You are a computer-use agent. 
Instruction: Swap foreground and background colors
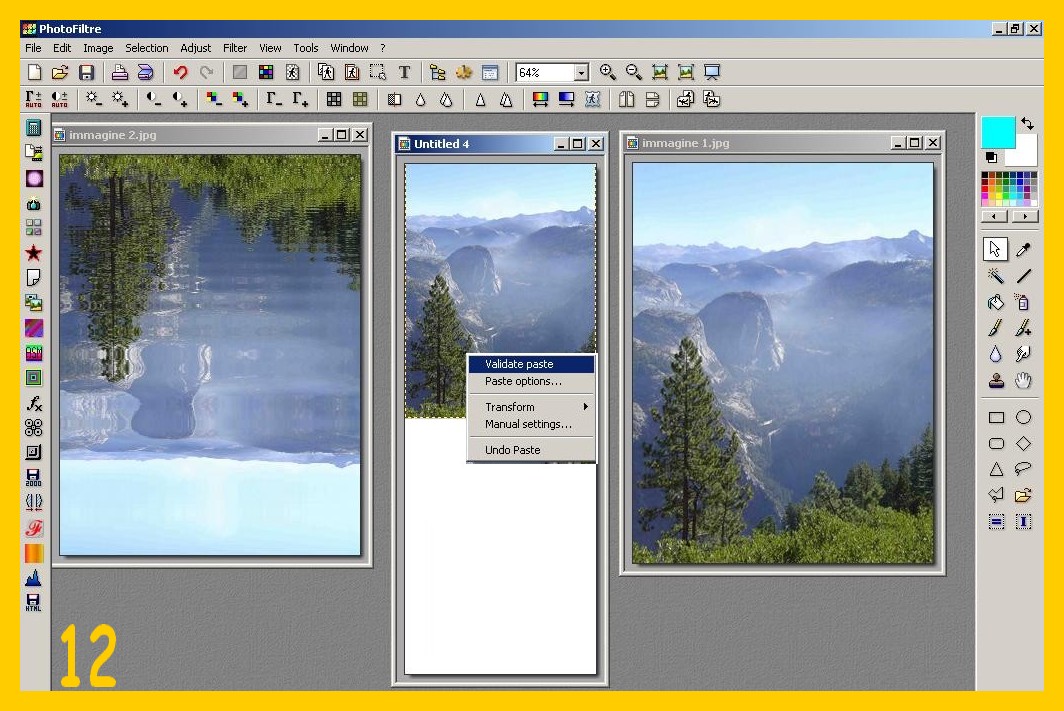[1027, 124]
